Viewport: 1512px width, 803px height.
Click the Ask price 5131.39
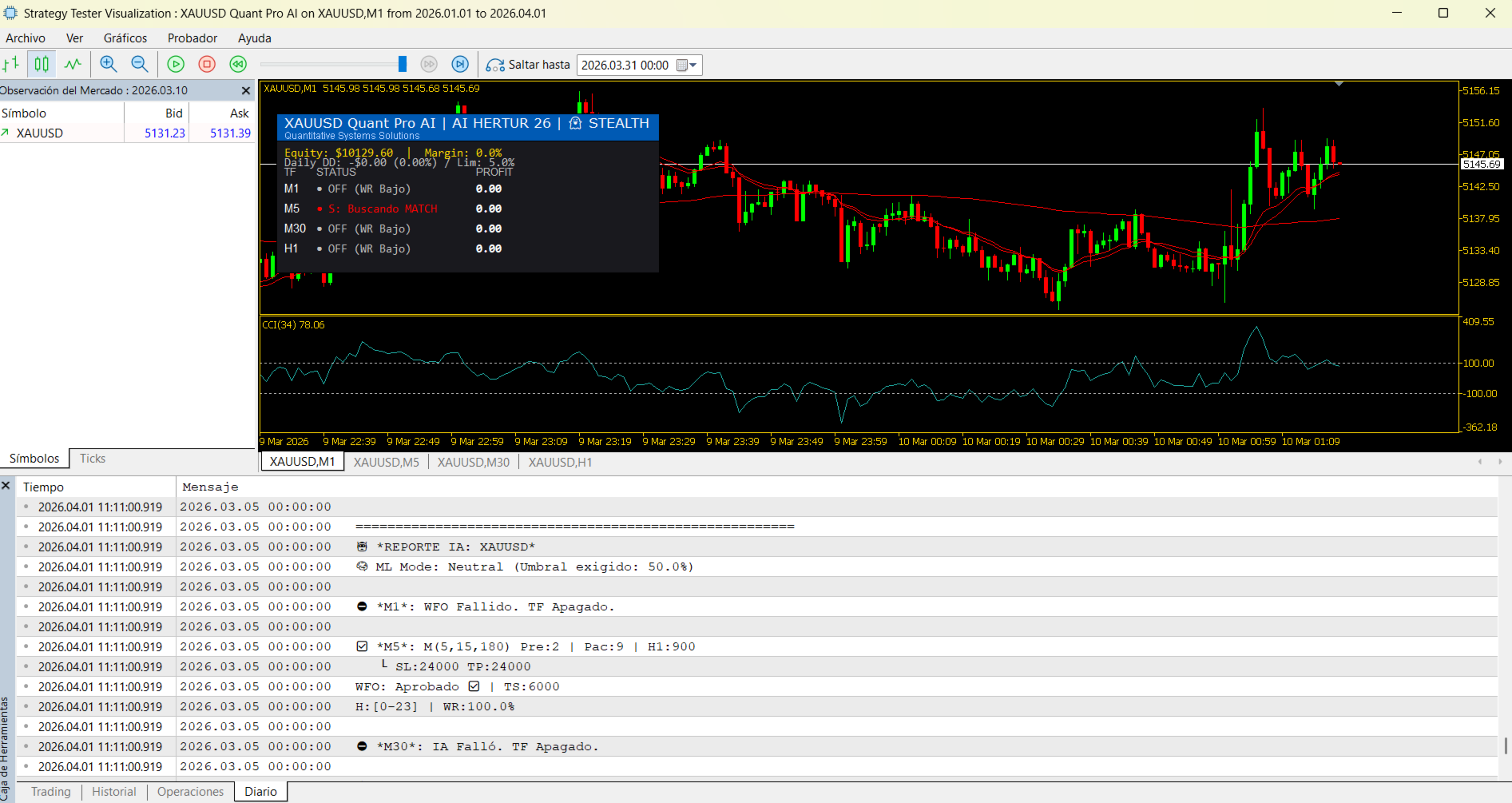pyautogui.click(x=230, y=133)
